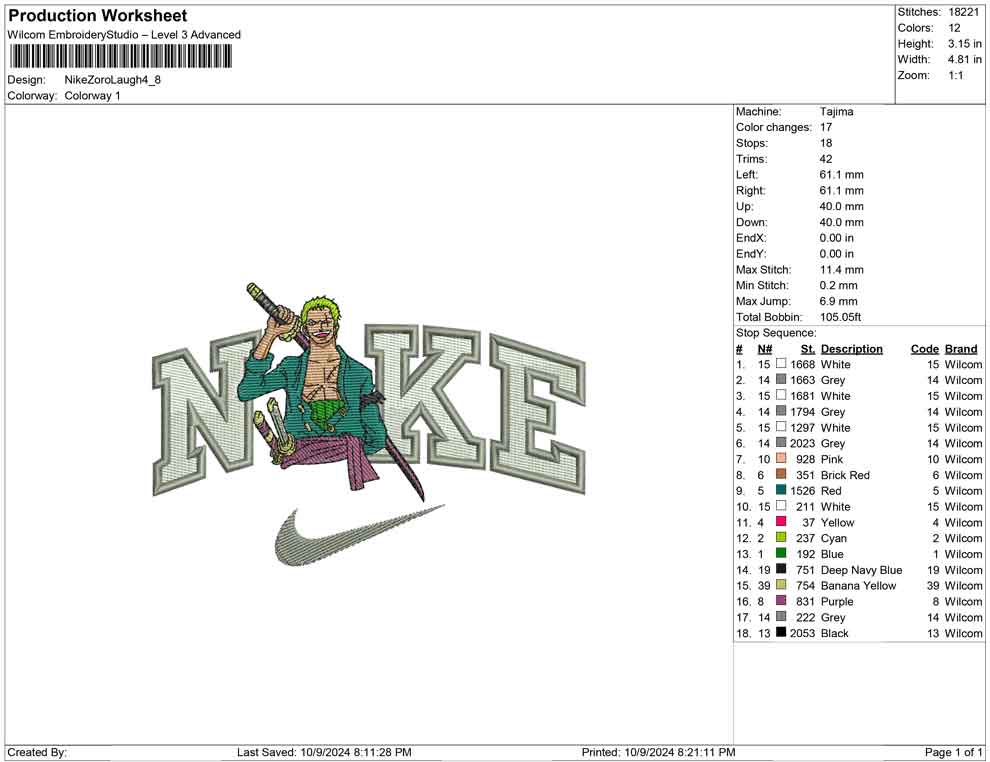Click the 'Page 1 of 1' footer text
This screenshot has width=990, height=762.
pos(953,752)
